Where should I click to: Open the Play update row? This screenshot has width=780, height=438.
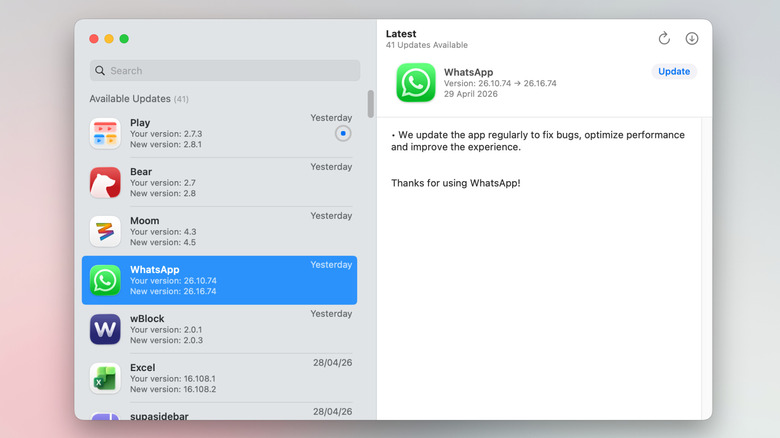[x=219, y=133]
